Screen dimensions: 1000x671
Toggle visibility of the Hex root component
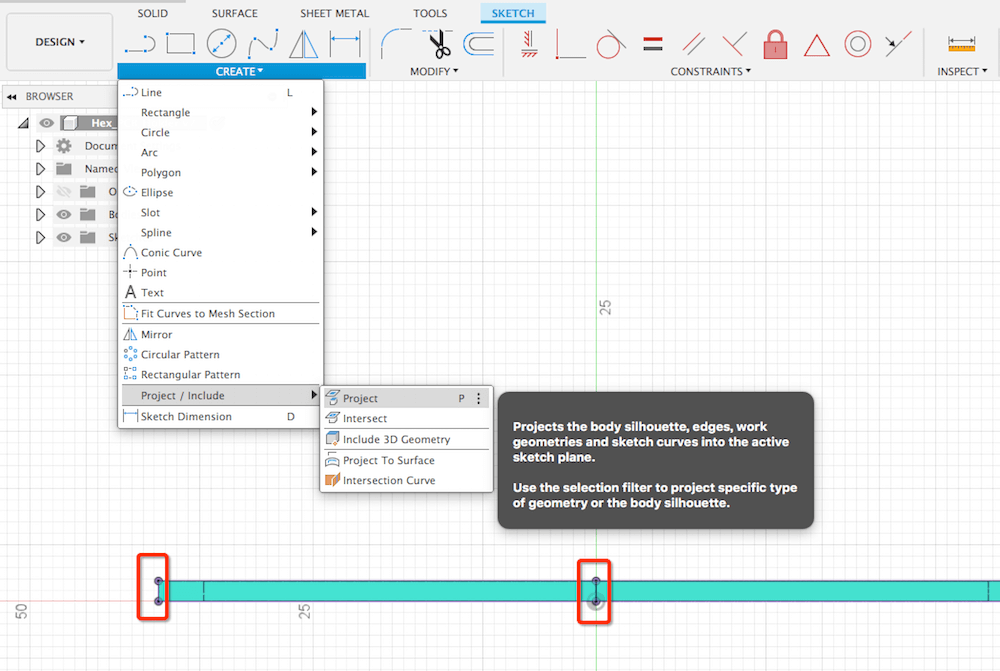pyautogui.click(x=46, y=123)
